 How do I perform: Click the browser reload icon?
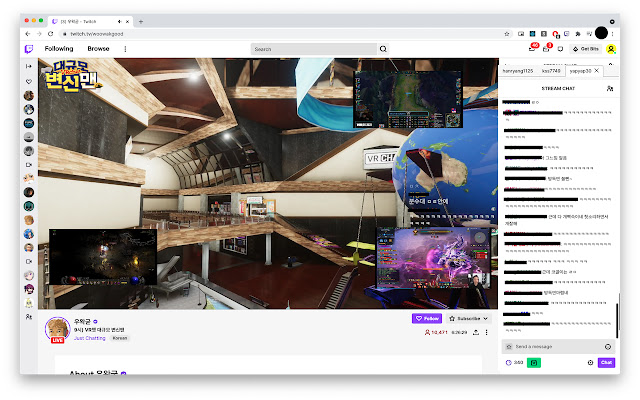51,34
